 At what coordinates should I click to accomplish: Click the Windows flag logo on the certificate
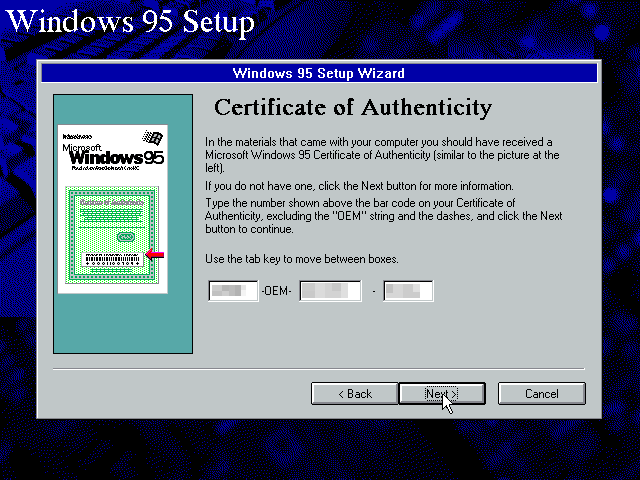(152, 138)
